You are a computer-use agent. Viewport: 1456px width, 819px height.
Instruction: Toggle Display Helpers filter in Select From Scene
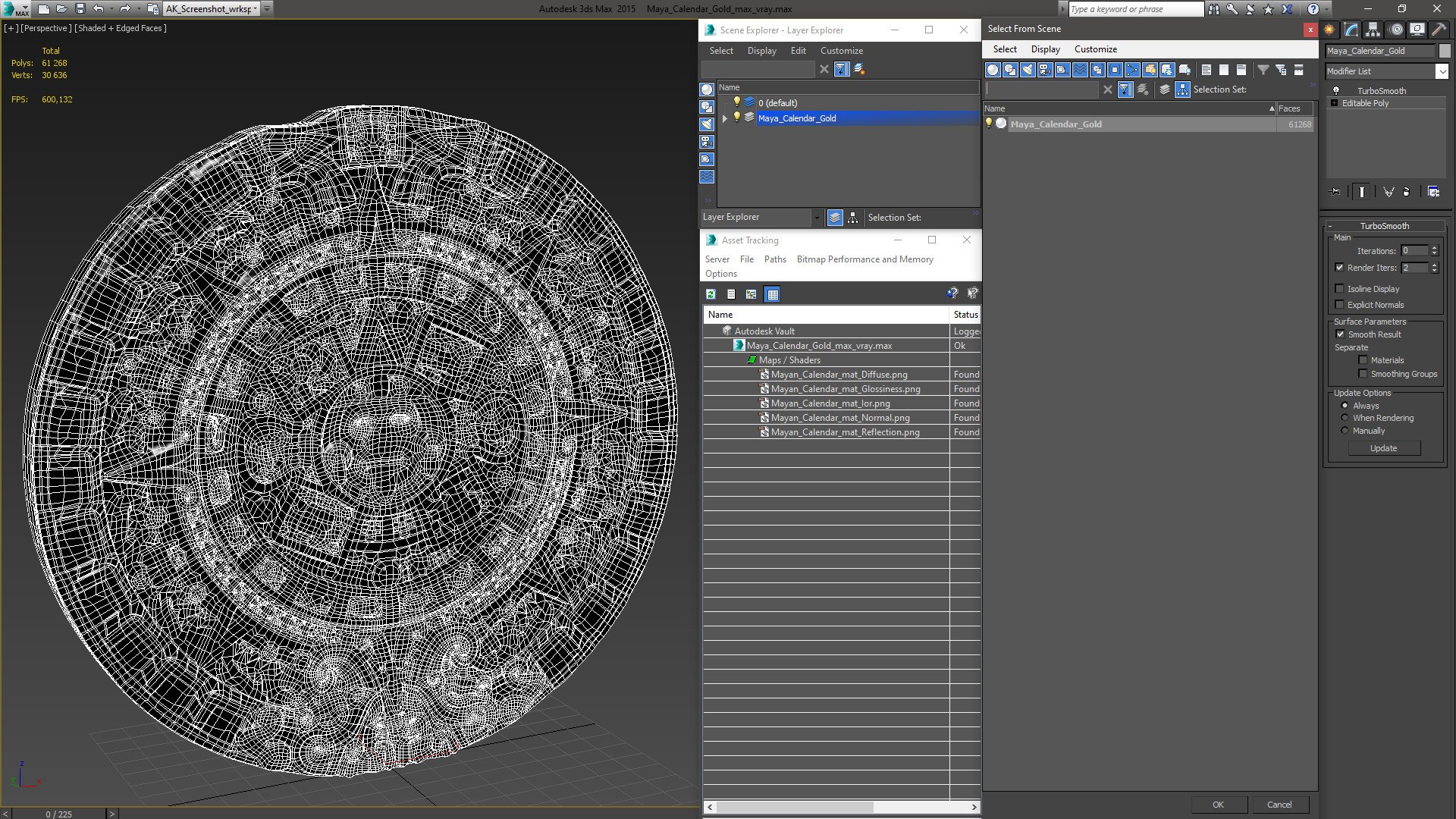(x=1062, y=70)
